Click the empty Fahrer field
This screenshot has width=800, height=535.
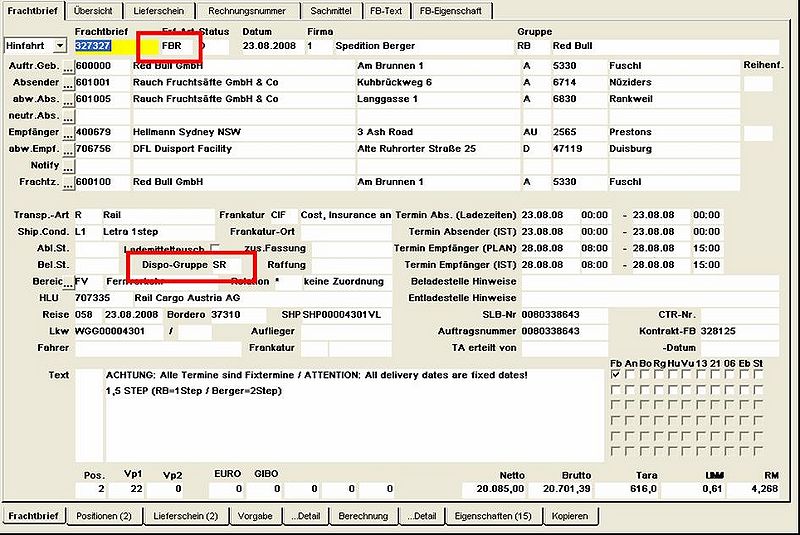158,348
